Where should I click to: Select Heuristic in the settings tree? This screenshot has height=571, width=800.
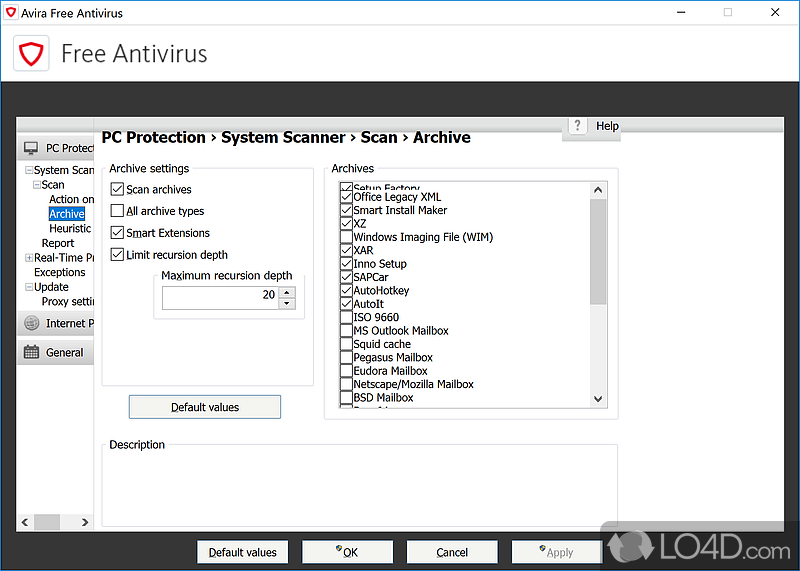pyautogui.click(x=70, y=228)
